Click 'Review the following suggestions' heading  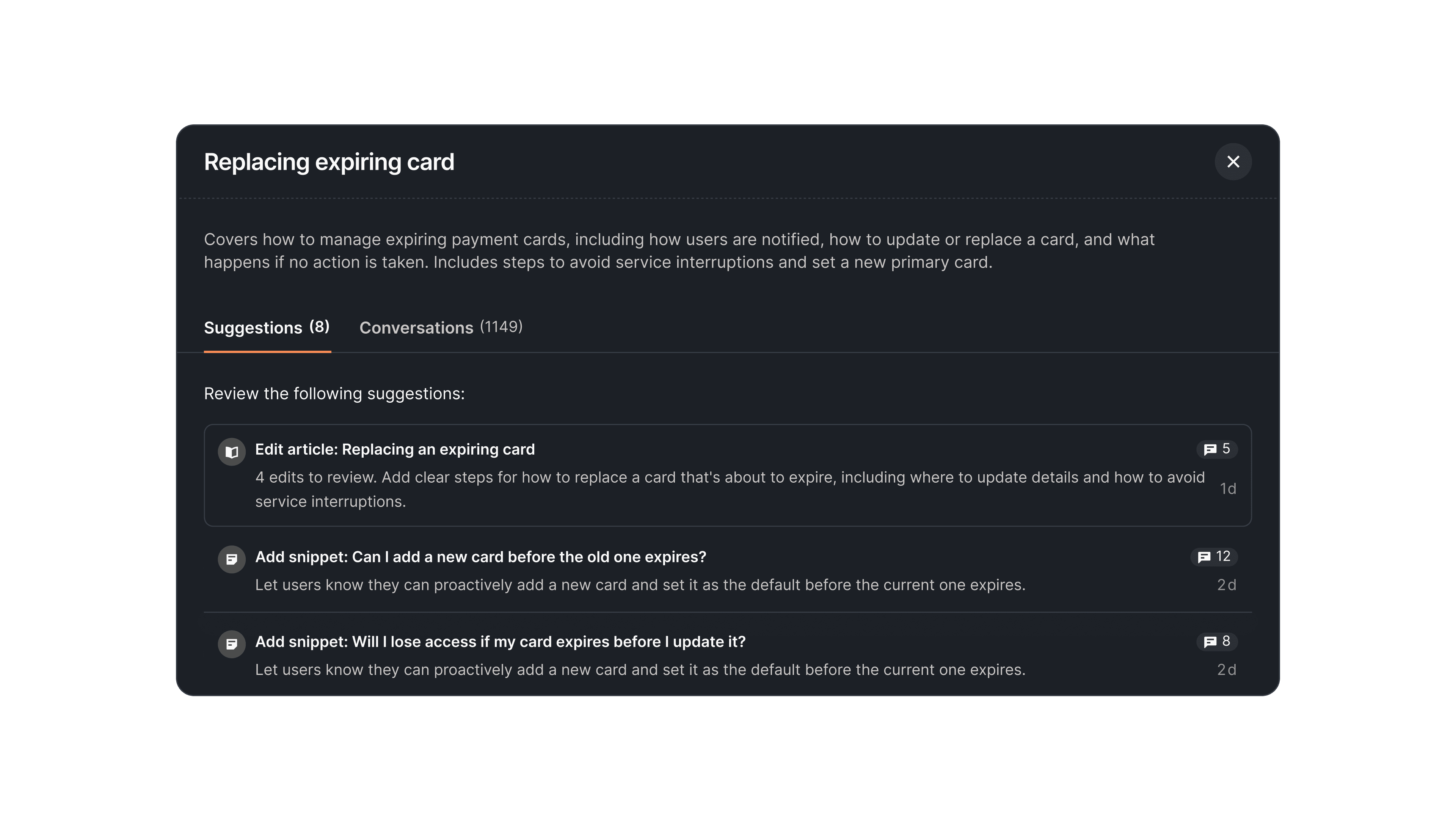click(334, 394)
